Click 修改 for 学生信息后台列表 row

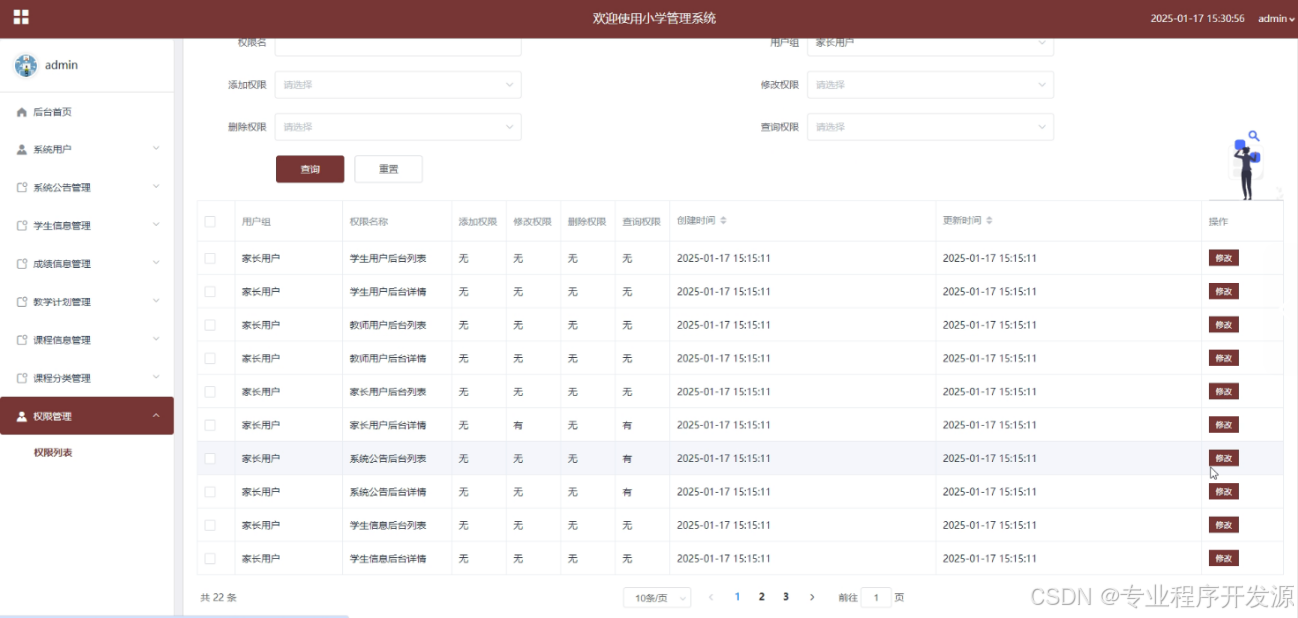(1224, 525)
